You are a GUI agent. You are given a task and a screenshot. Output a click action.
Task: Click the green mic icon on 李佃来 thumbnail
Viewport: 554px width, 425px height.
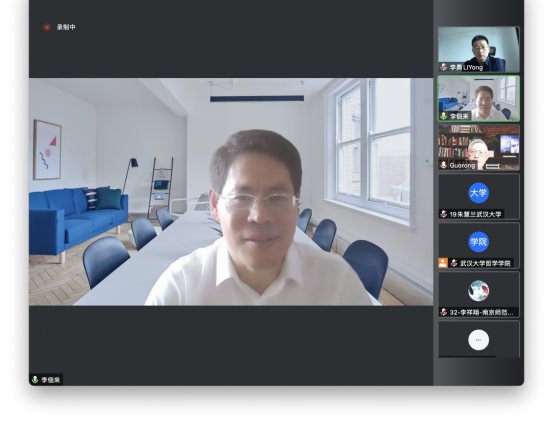(x=444, y=116)
